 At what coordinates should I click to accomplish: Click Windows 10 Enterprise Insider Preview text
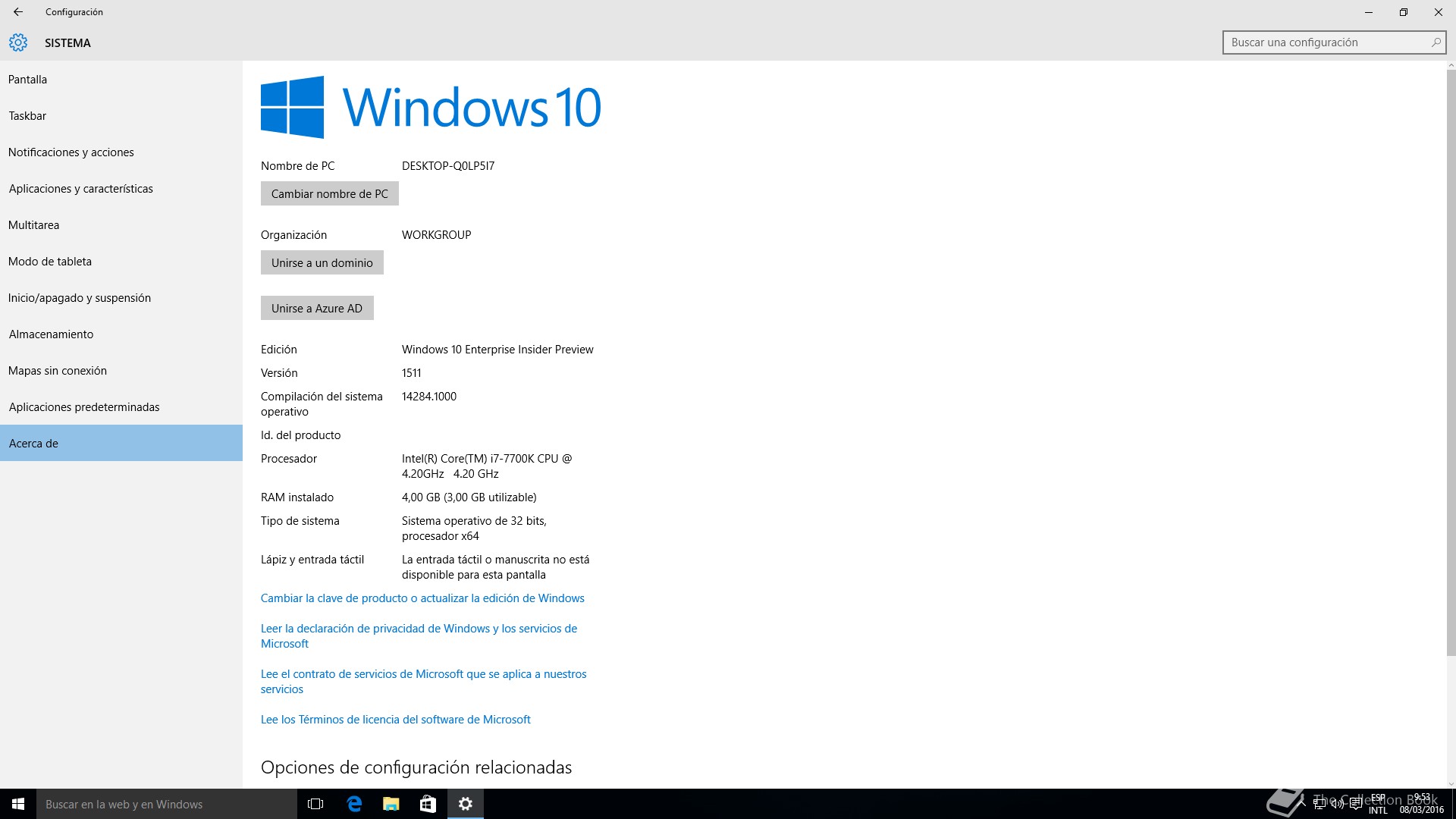click(497, 350)
